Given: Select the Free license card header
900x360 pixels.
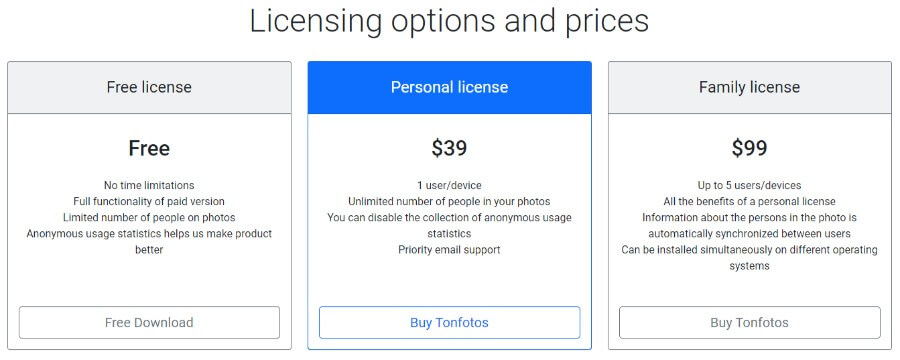Looking at the screenshot, I should [x=149, y=87].
